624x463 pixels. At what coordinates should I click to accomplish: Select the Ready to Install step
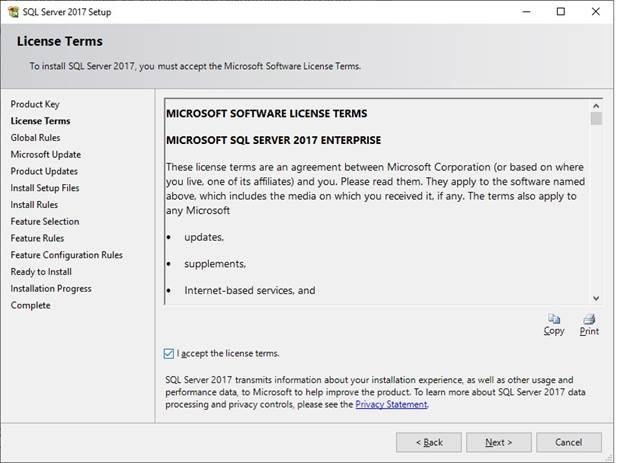click(x=41, y=272)
